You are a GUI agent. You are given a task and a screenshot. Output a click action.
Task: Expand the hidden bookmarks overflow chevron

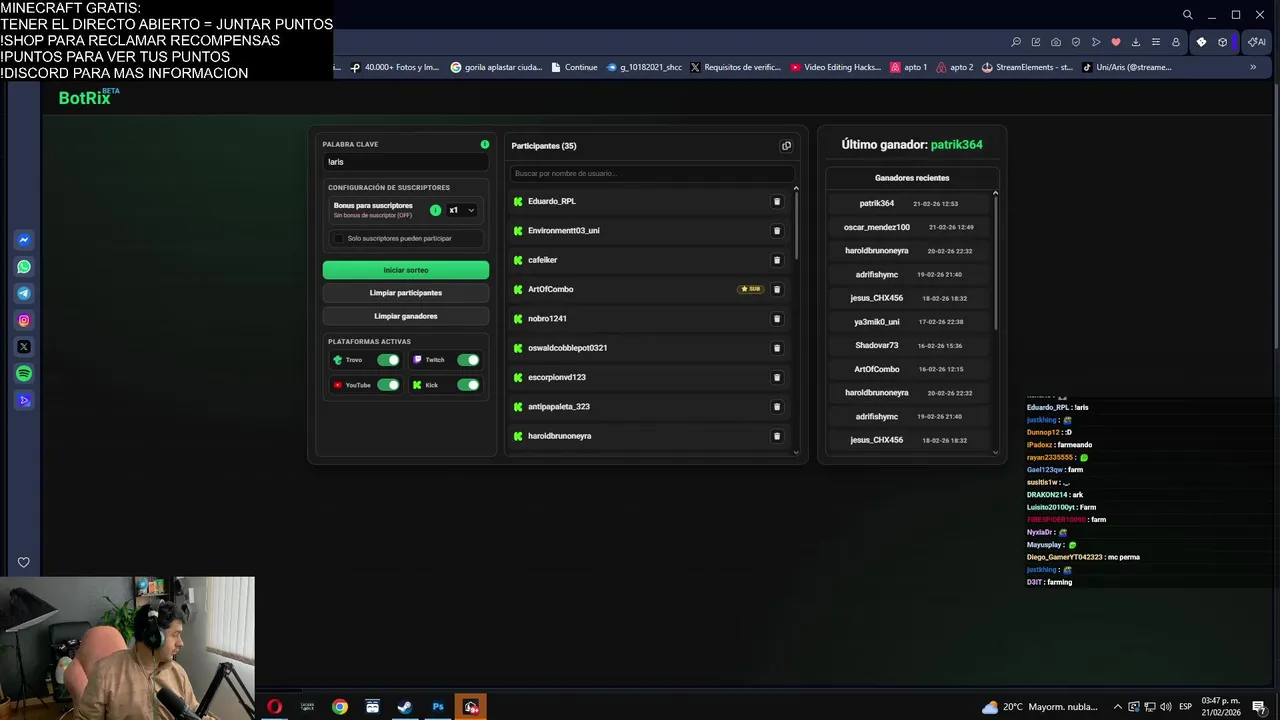1253,67
